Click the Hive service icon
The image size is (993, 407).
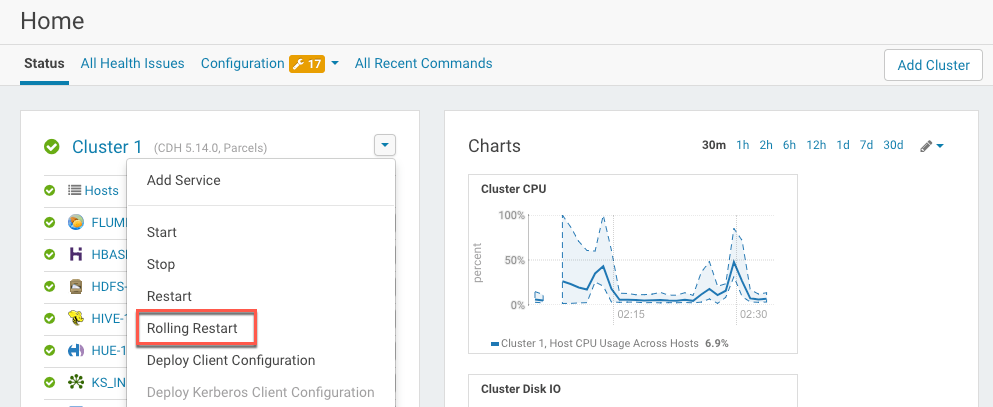(75, 318)
